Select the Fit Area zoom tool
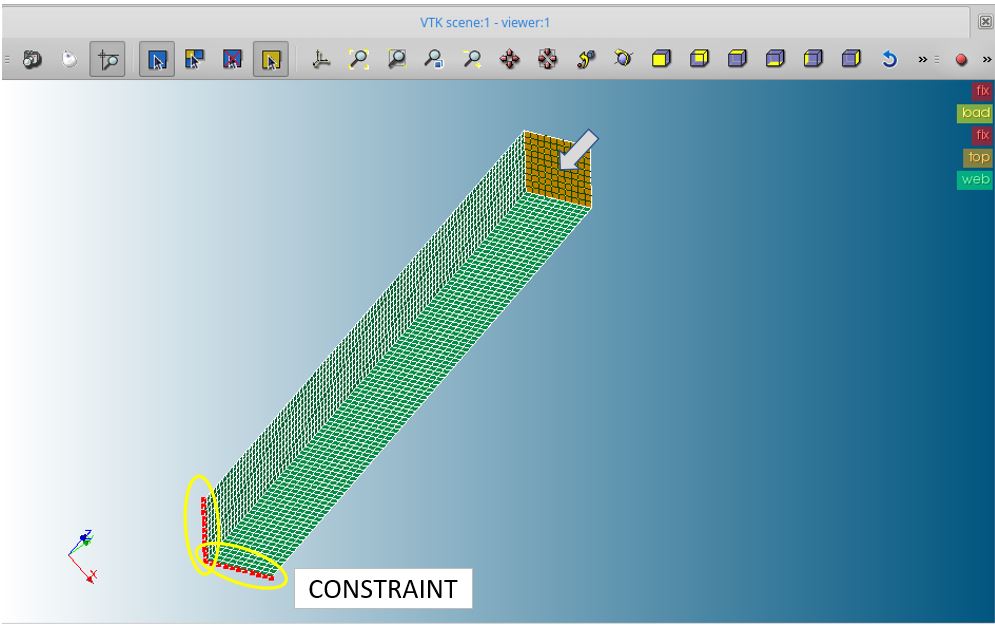 point(397,60)
